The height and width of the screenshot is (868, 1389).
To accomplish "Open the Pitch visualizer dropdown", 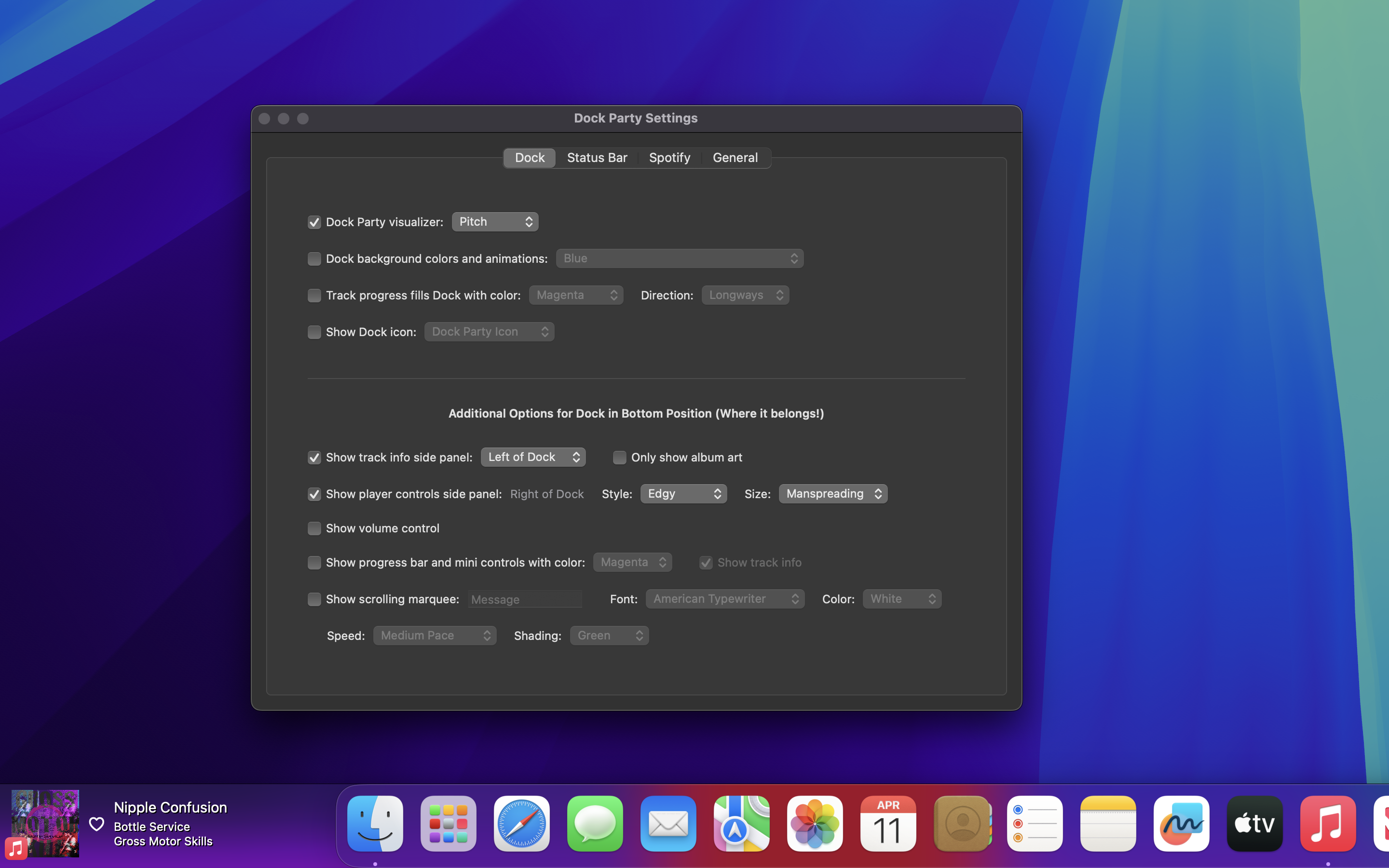I will [495, 222].
